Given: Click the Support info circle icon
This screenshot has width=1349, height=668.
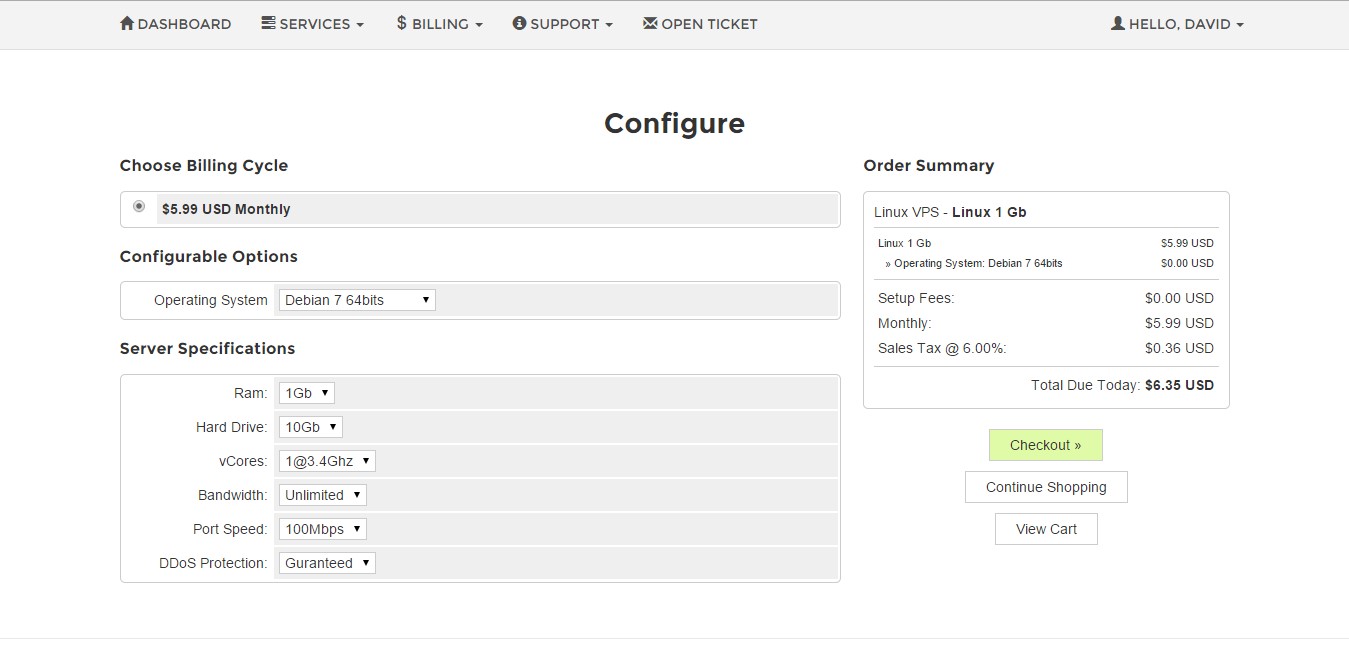Looking at the screenshot, I should coord(519,23).
